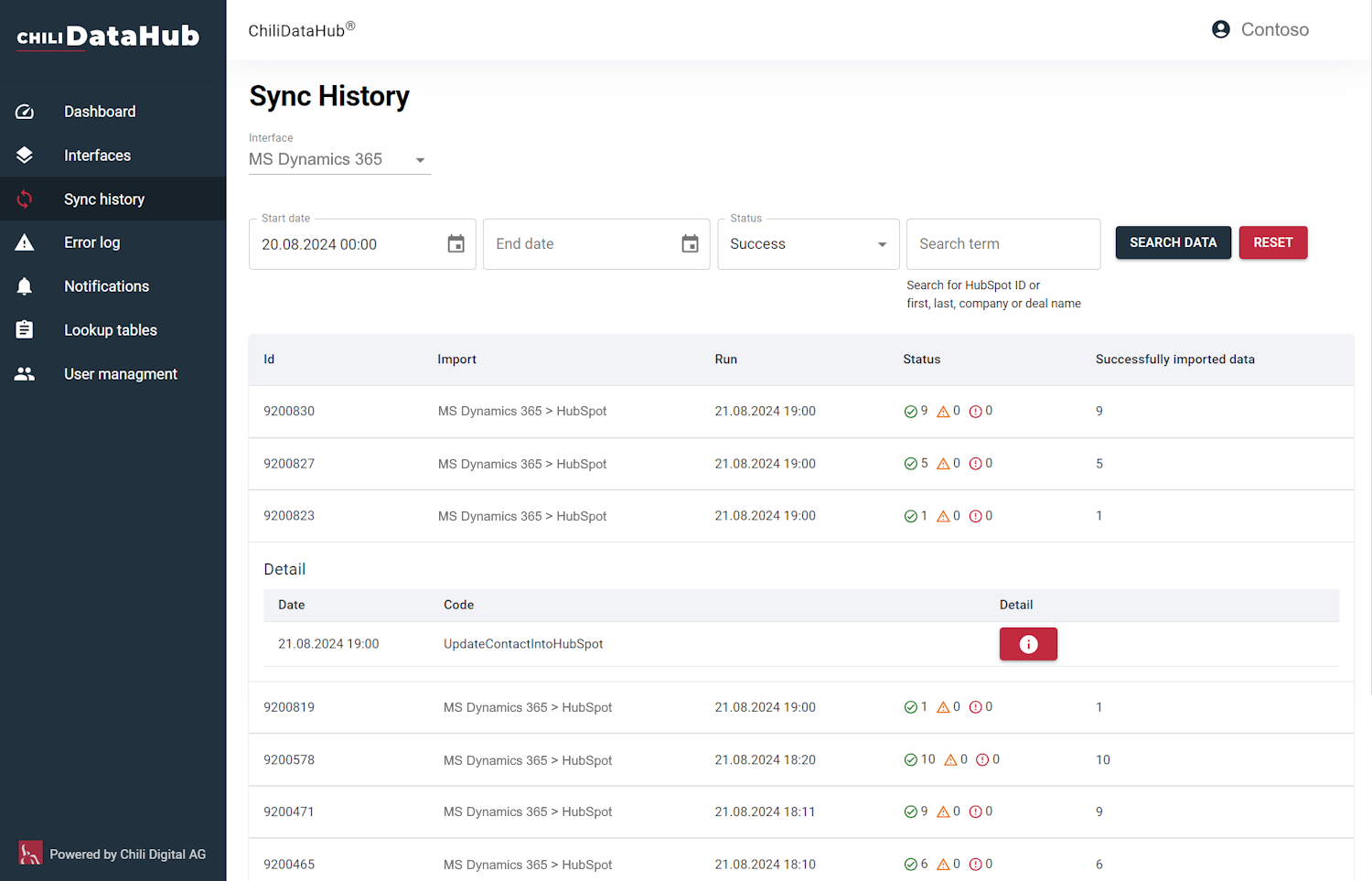Click the Successfully imported data column header
The height and width of the screenshot is (881, 1372).
click(x=1175, y=360)
